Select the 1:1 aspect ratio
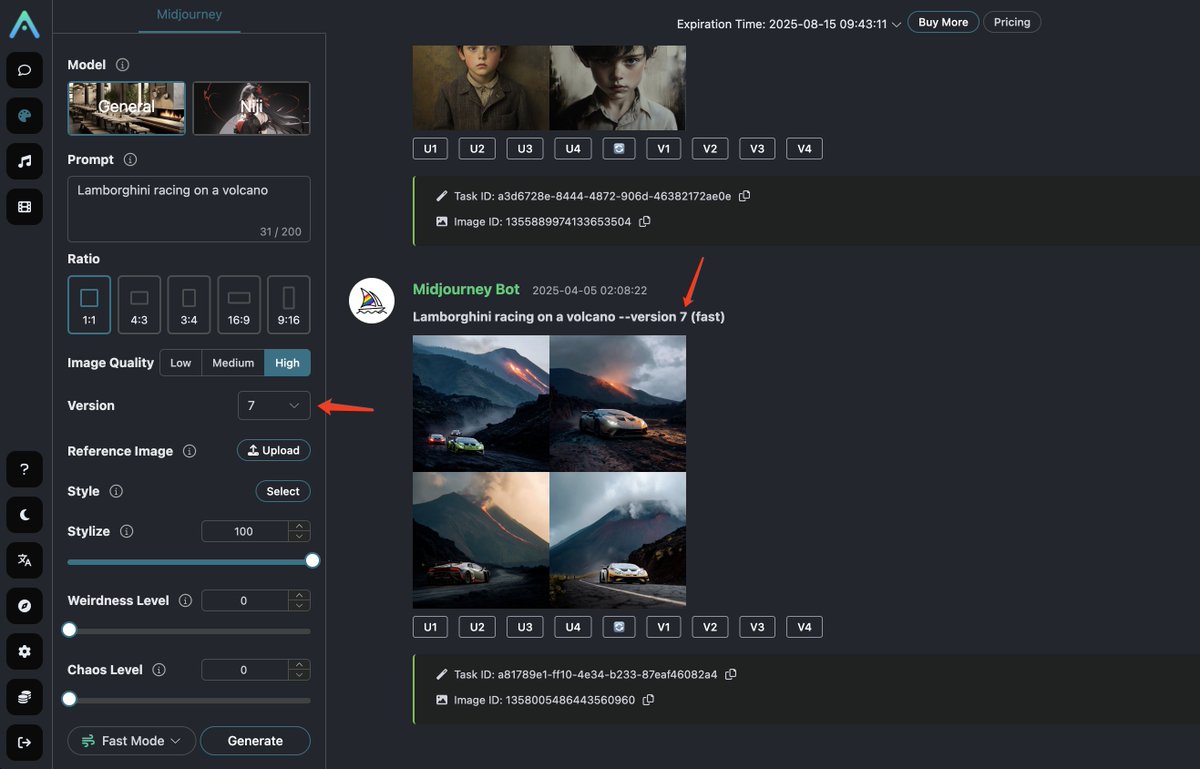Viewport: 1200px width, 769px height. 89,305
